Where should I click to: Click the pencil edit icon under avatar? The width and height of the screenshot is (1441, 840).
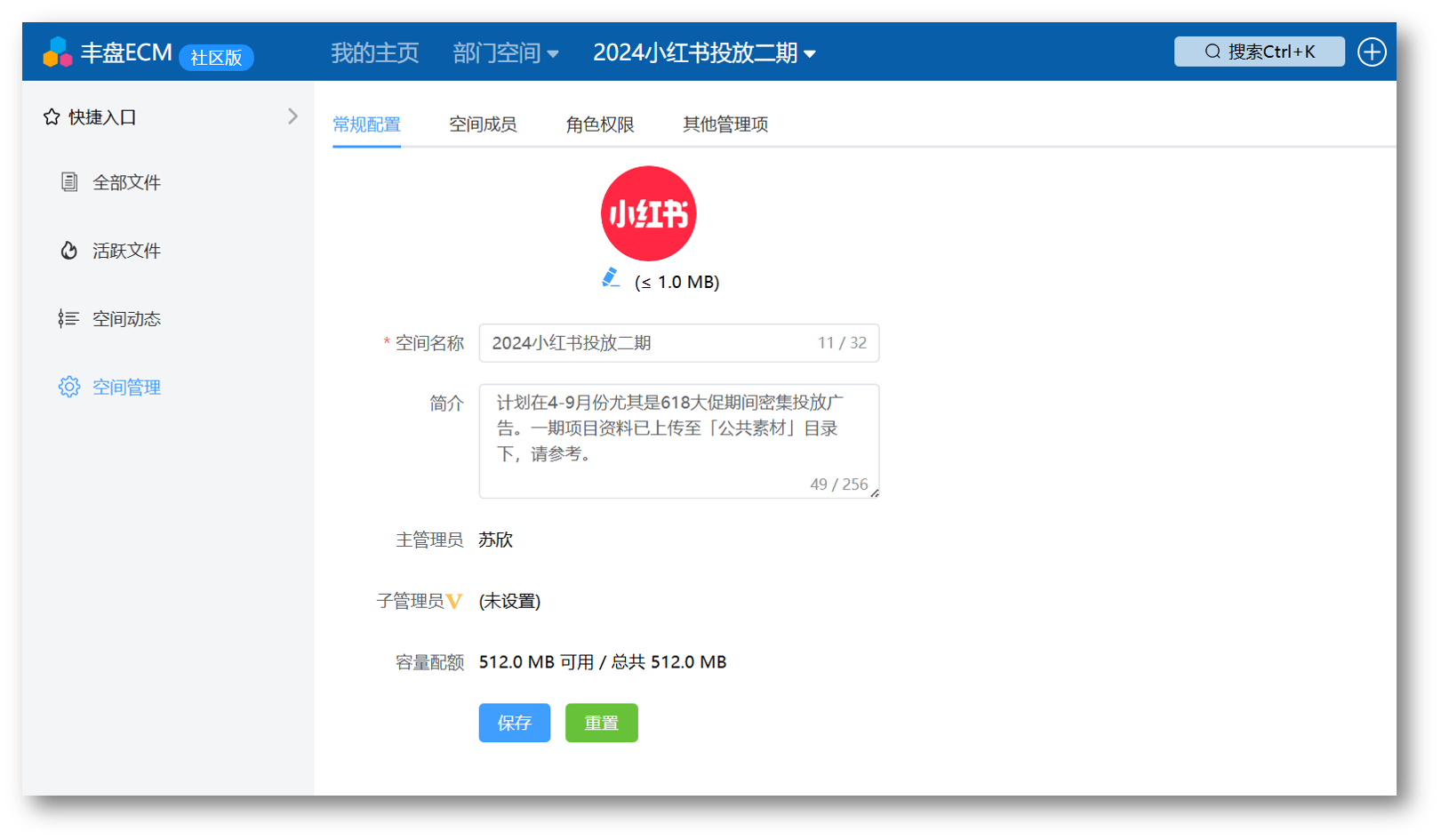point(611,277)
